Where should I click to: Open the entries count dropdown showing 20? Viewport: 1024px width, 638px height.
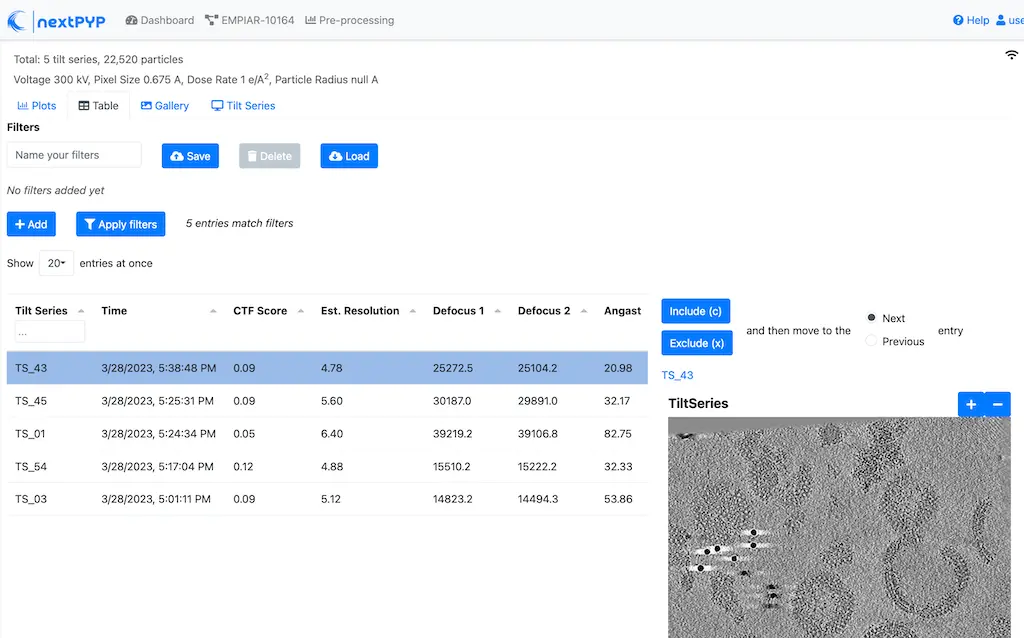[56, 263]
